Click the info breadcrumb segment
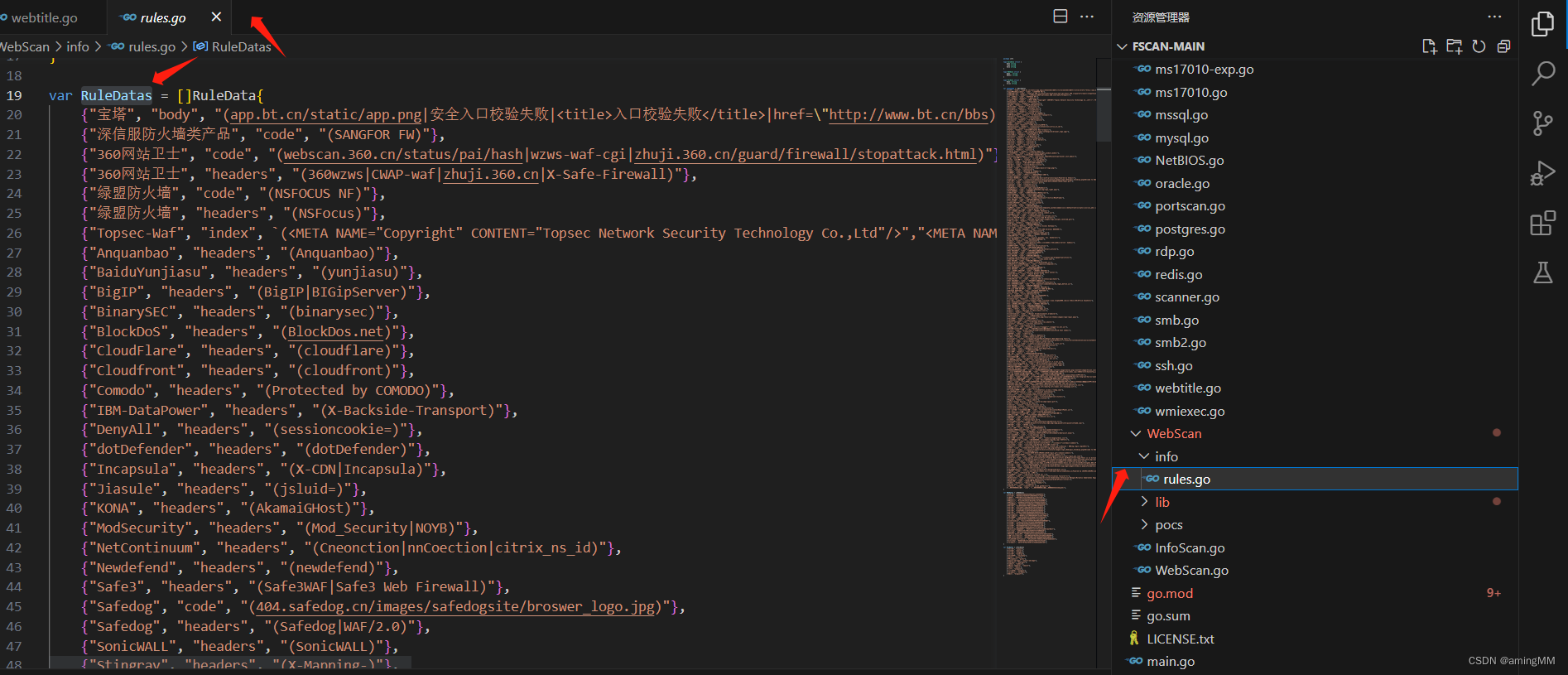 click(x=78, y=46)
